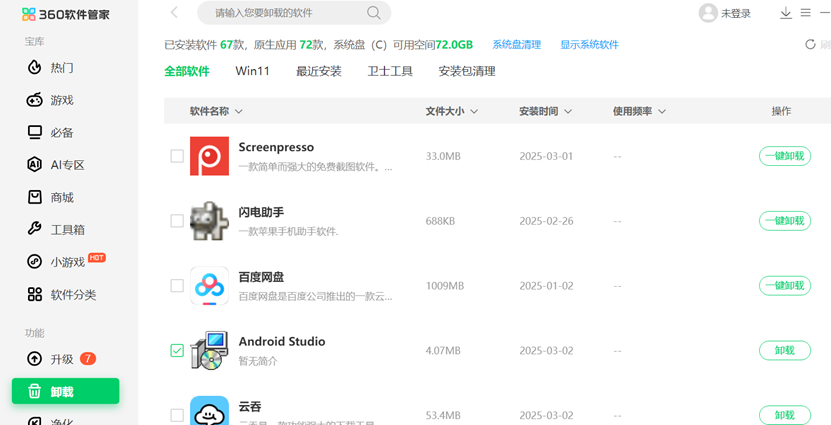
Task: Click the 未登录 login text
Action: (x=736, y=14)
